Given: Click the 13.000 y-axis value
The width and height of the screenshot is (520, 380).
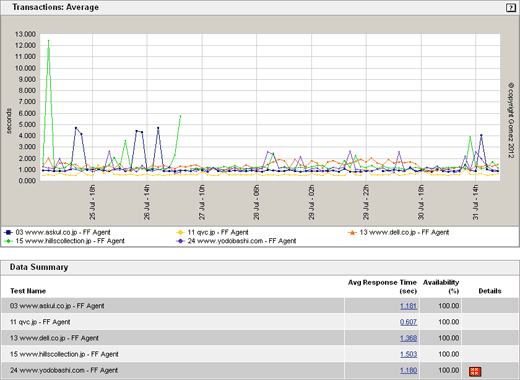Looking at the screenshot, I should click(25, 34).
